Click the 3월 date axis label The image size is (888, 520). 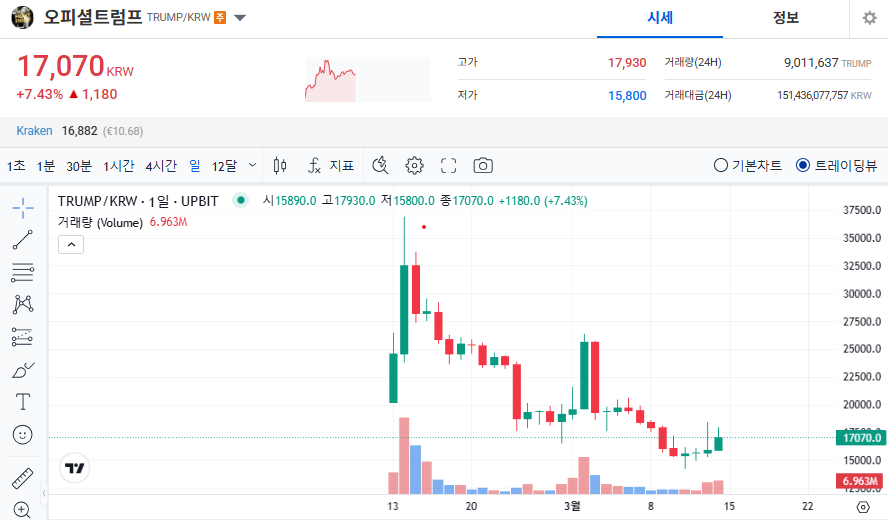pos(572,505)
